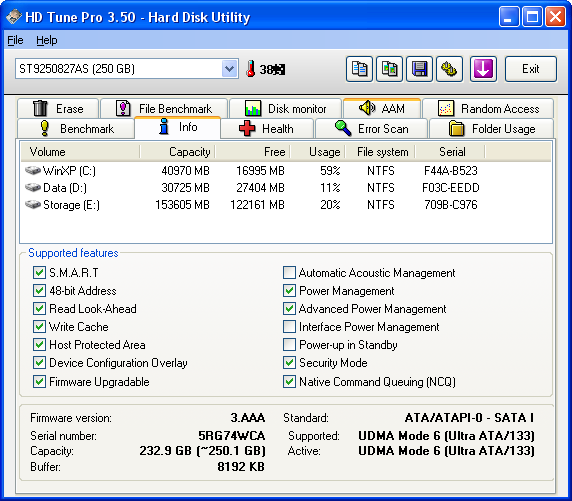Switch to the Random Access tab

tap(488, 108)
